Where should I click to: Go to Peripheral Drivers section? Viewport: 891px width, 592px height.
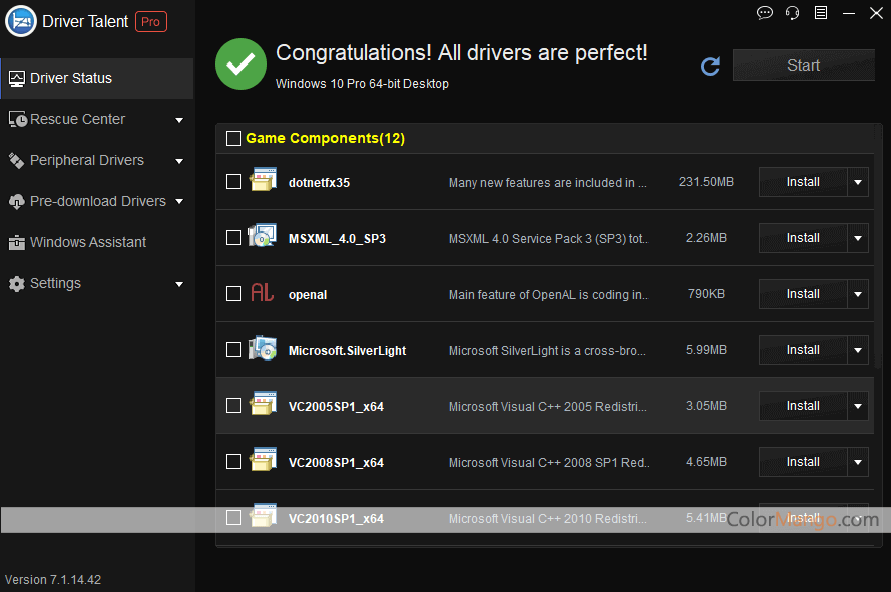pos(86,160)
